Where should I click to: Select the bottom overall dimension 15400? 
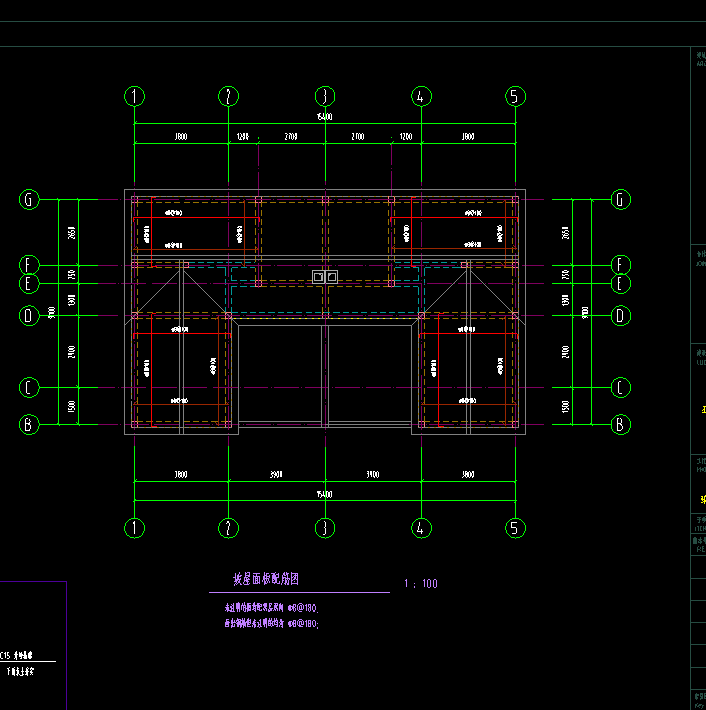325,494
